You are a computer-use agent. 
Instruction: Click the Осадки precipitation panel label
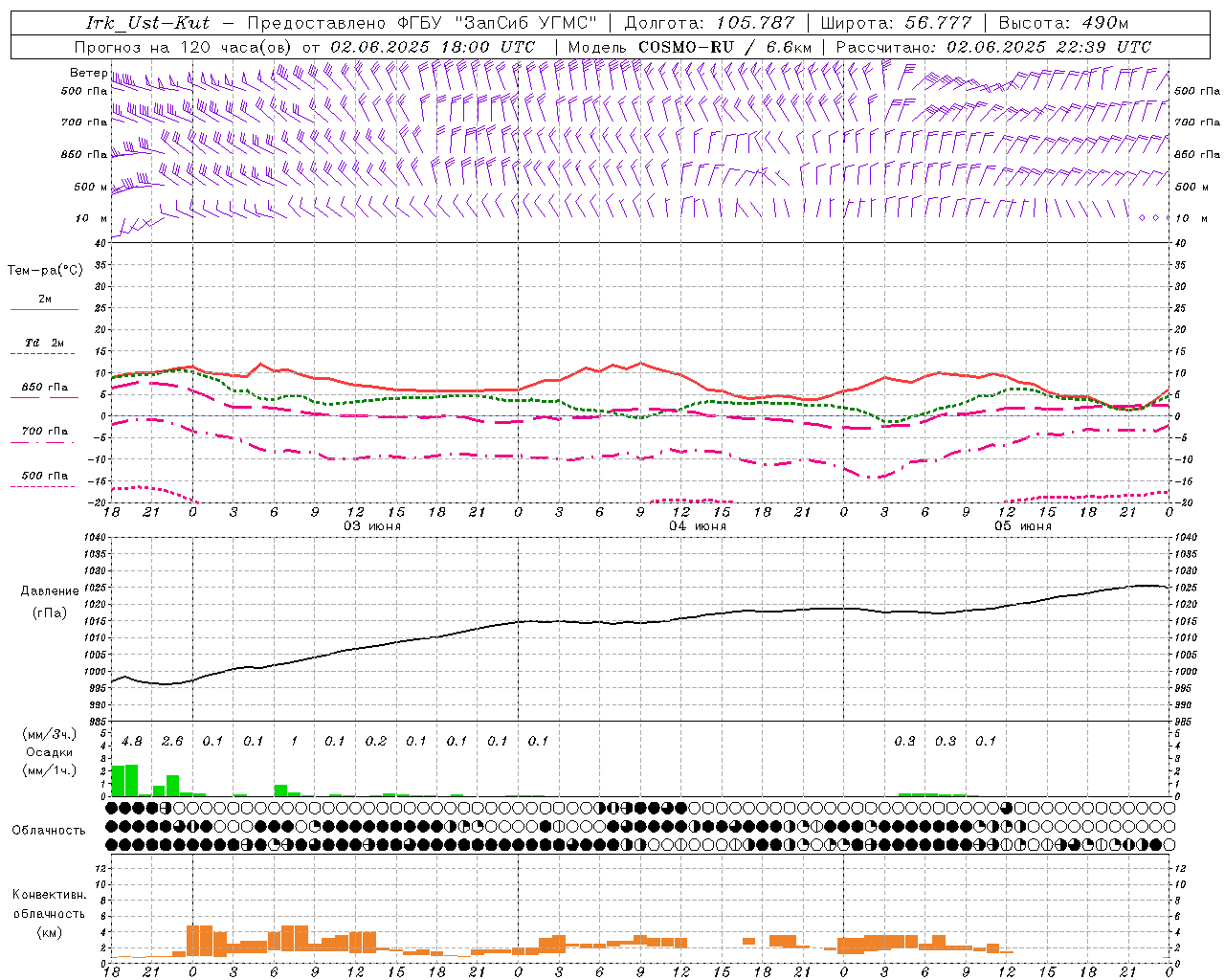click(48, 752)
